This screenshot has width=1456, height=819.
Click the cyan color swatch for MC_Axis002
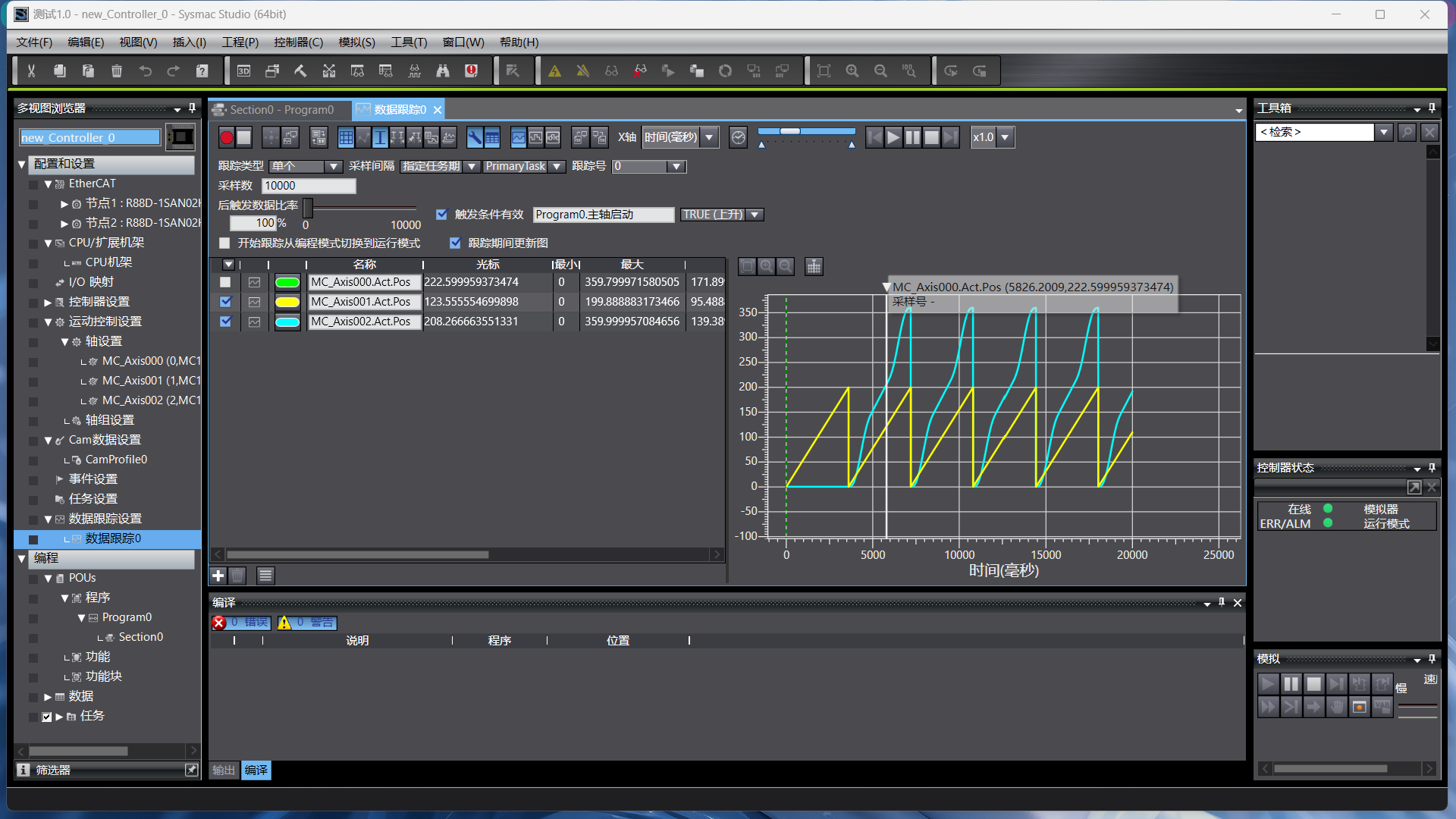(287, 322)
